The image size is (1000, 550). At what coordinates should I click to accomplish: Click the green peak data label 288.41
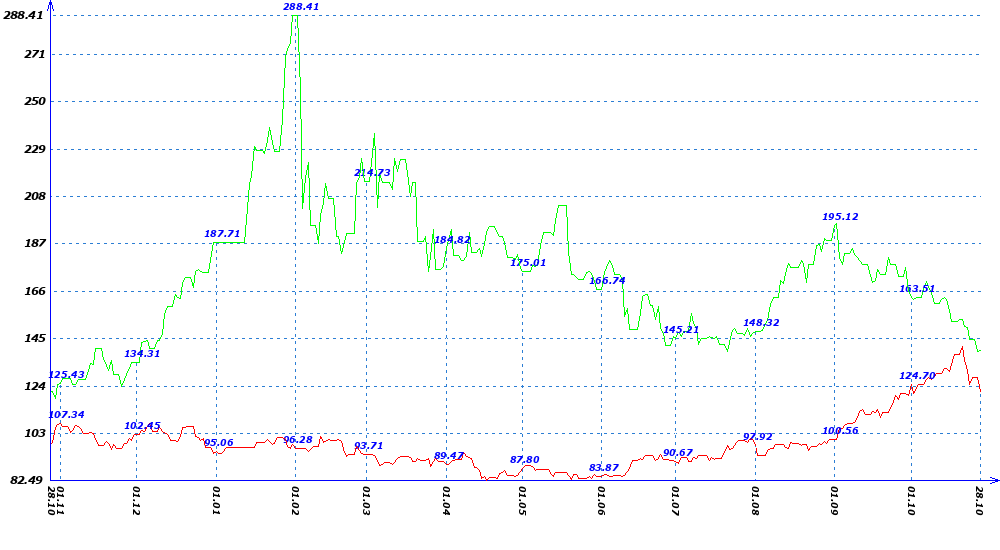(x=301, y=7)
